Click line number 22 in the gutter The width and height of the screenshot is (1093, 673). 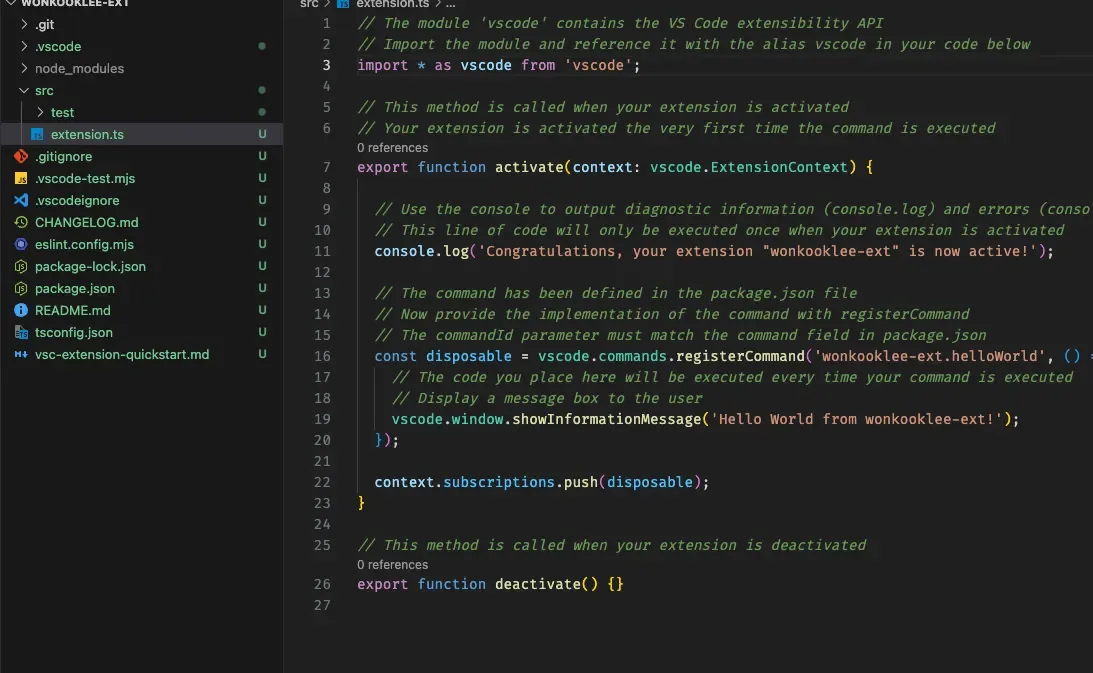pos(322,483)
